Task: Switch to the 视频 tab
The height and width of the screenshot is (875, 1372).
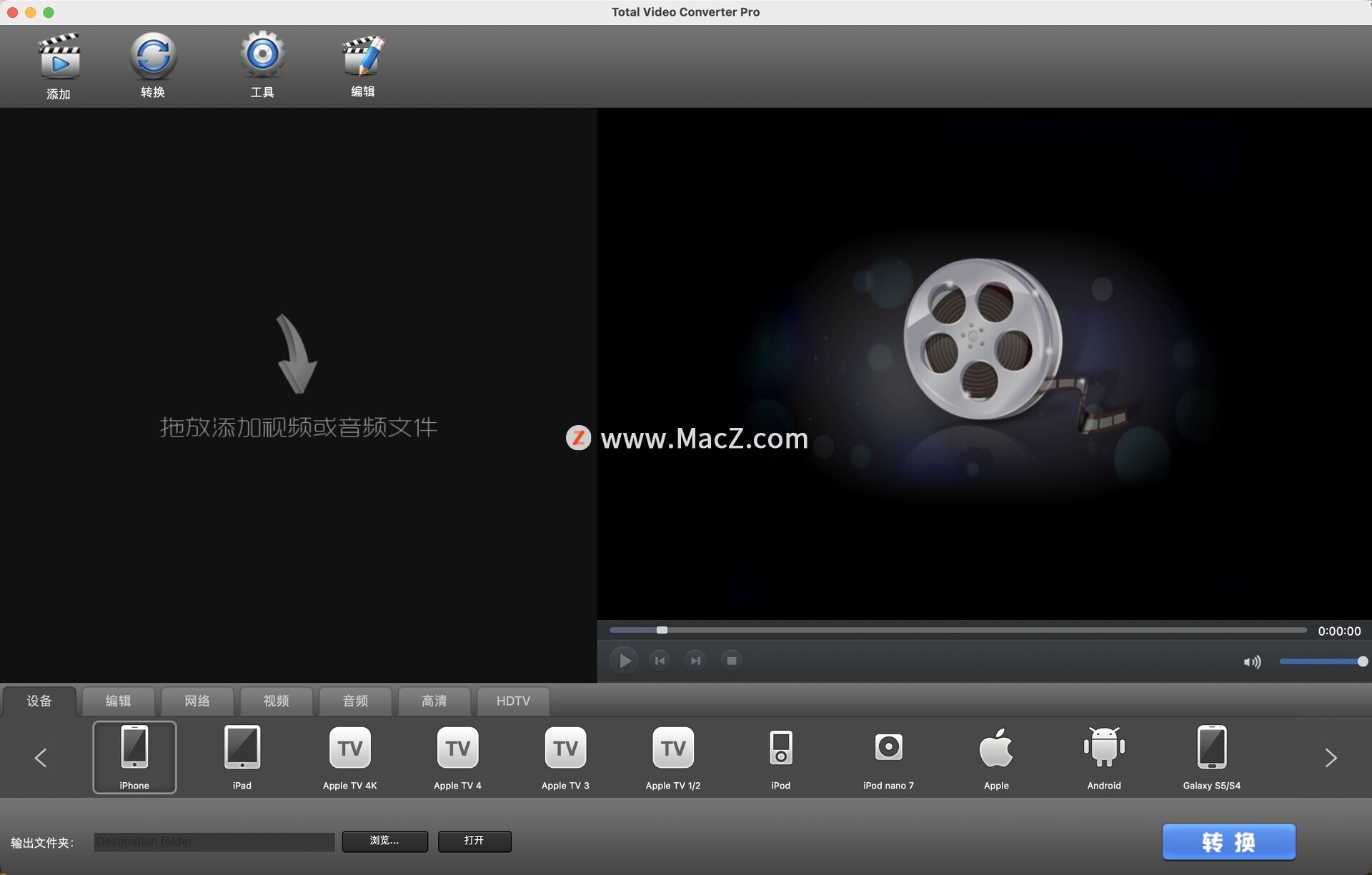Action: [x=277, y=701]
